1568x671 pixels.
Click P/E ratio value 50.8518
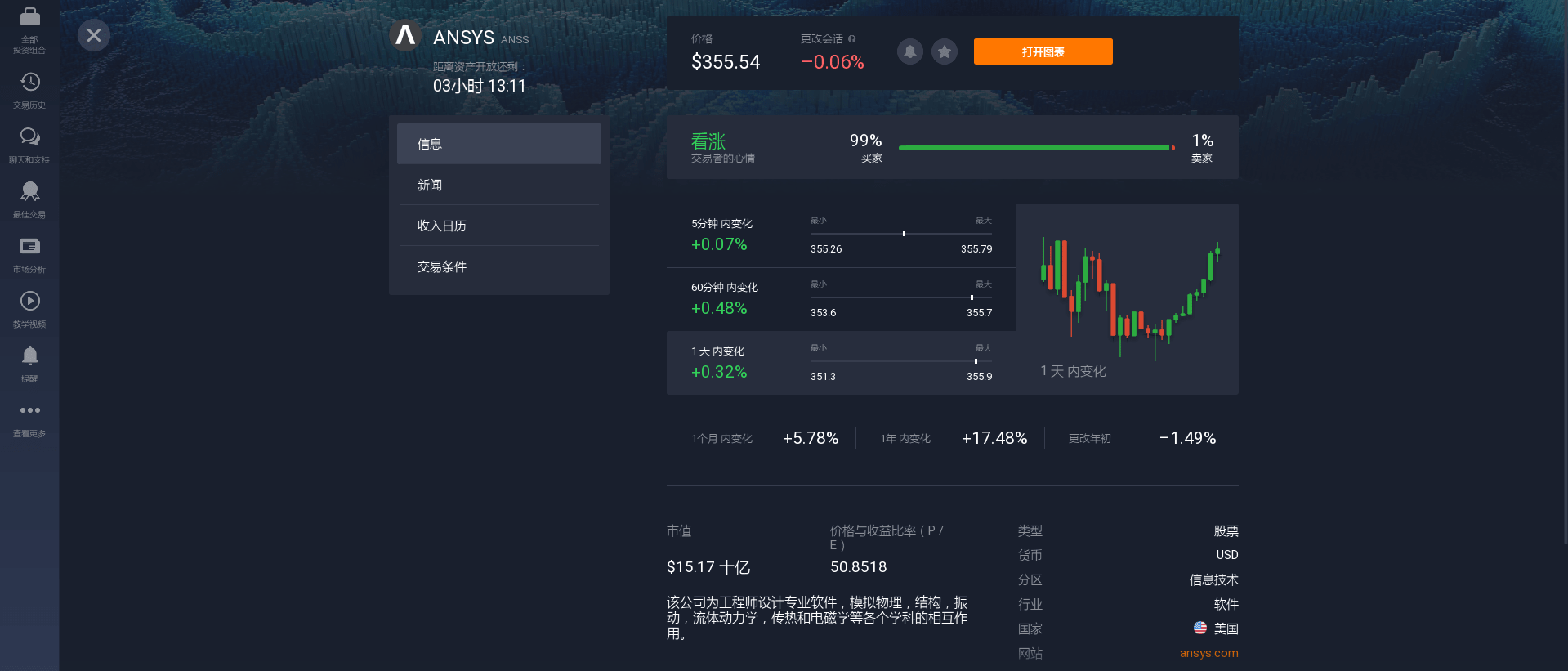859,567
